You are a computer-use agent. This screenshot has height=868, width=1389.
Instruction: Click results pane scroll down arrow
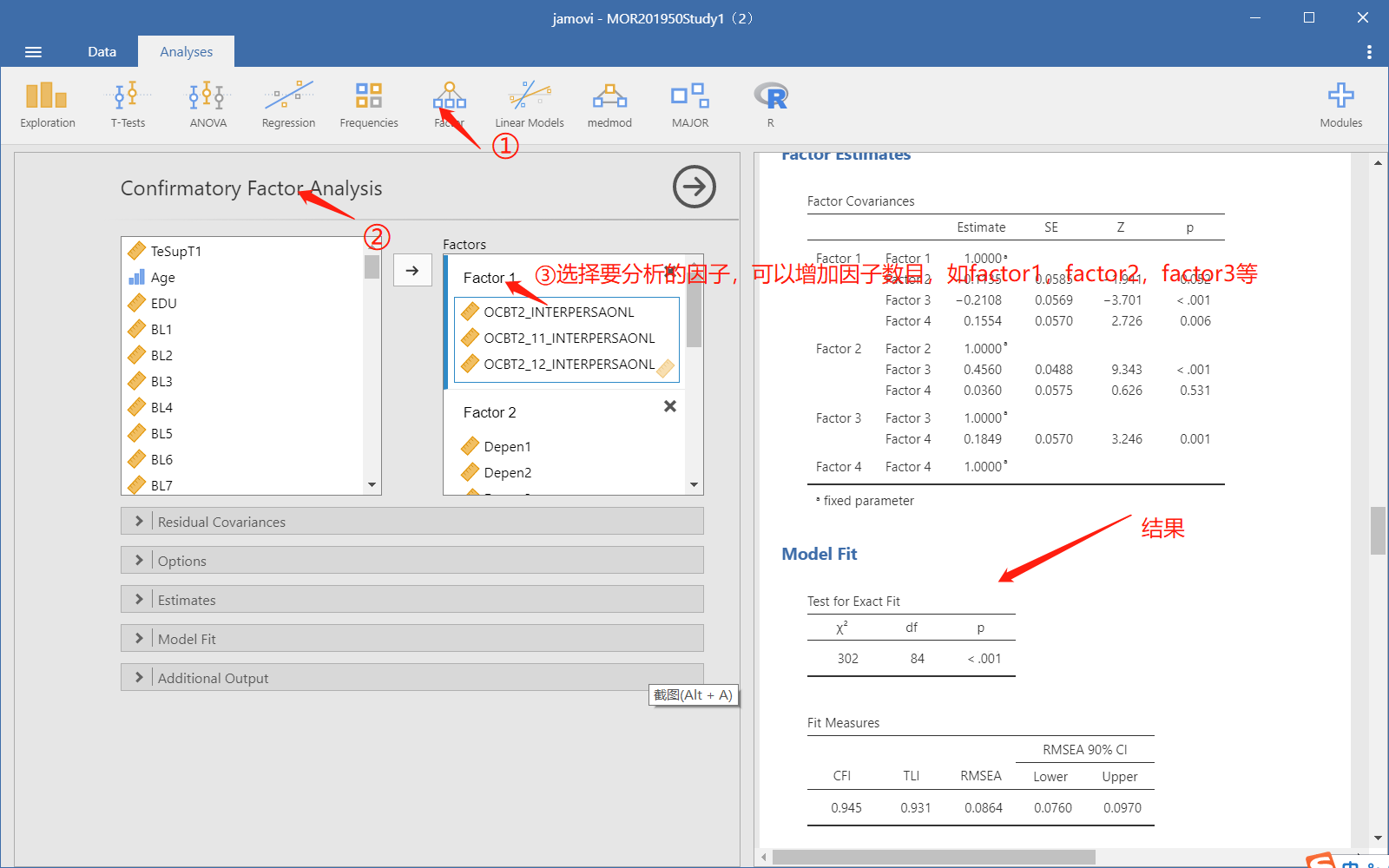1378,838
